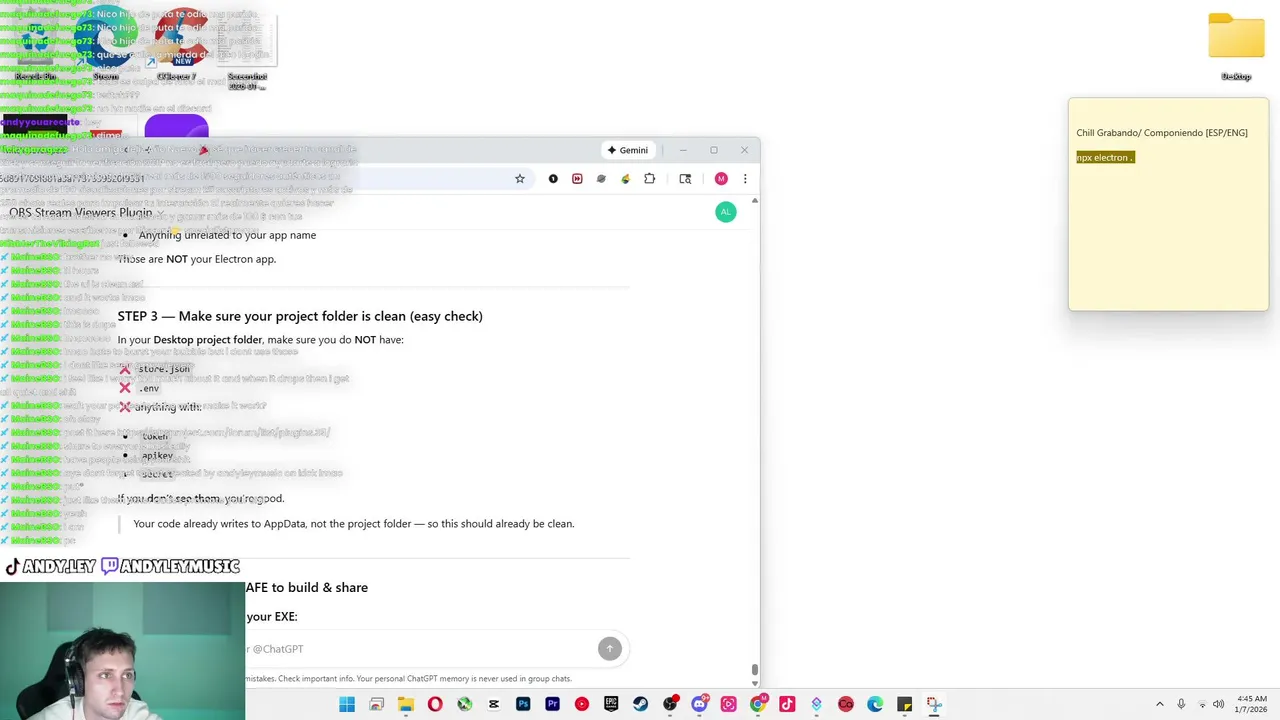
Task: Click the 'Message @ChatGPT' input field
Action: point(420,649)
